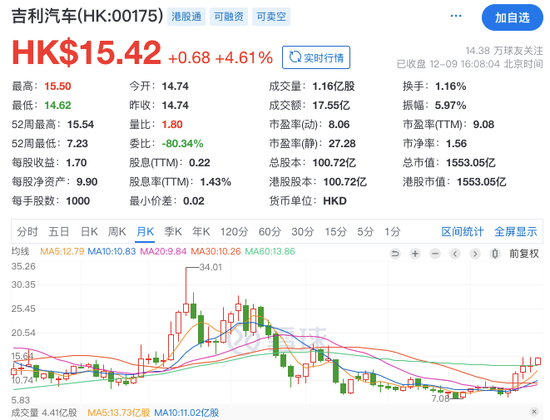Click the MA60:13.86 moving average label
Screen dimensions: 550x420
[270, 251]
